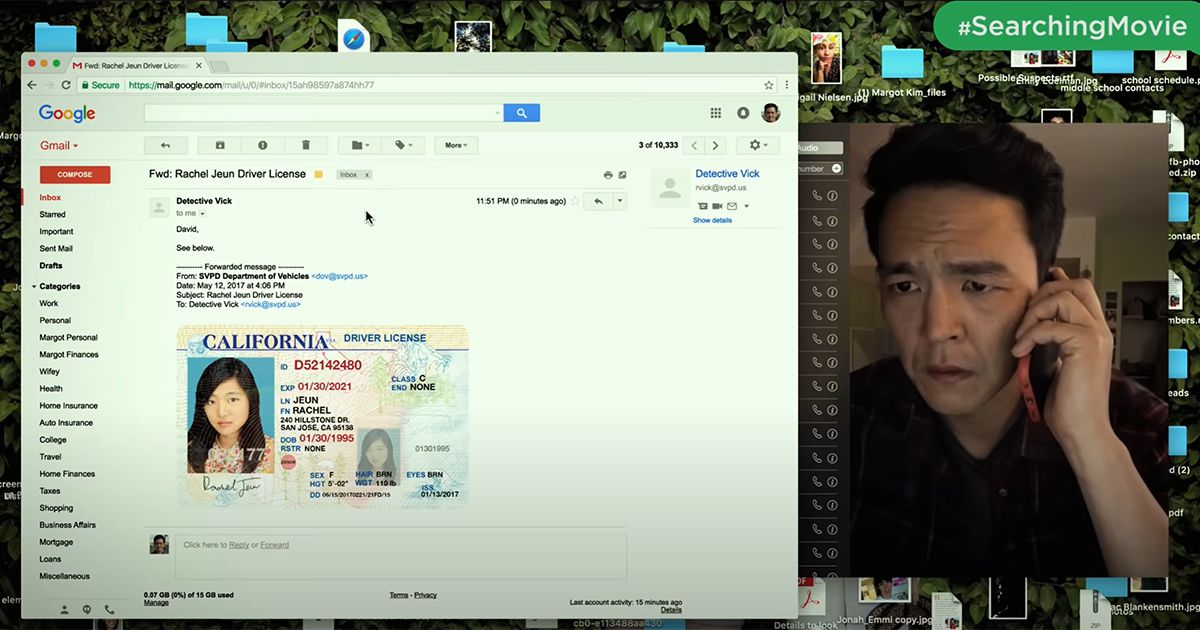Expand recipient details next to 'to me'

[202, 213]
